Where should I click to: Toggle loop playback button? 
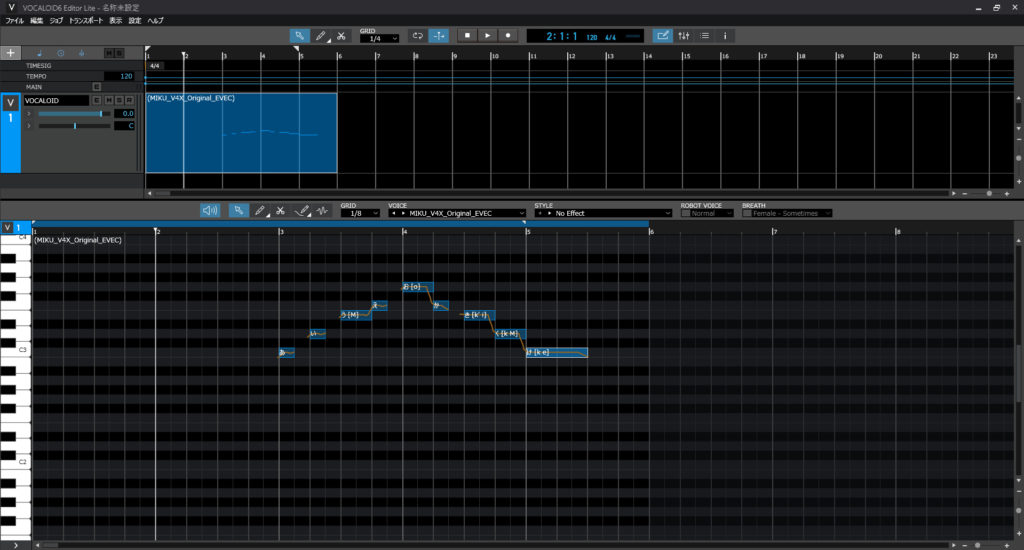point(418,36)
